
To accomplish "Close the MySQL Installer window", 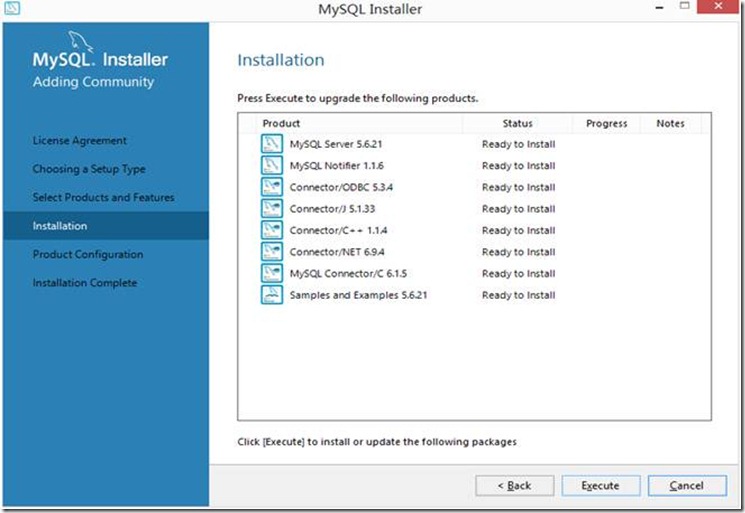I will tap(718, 6).
